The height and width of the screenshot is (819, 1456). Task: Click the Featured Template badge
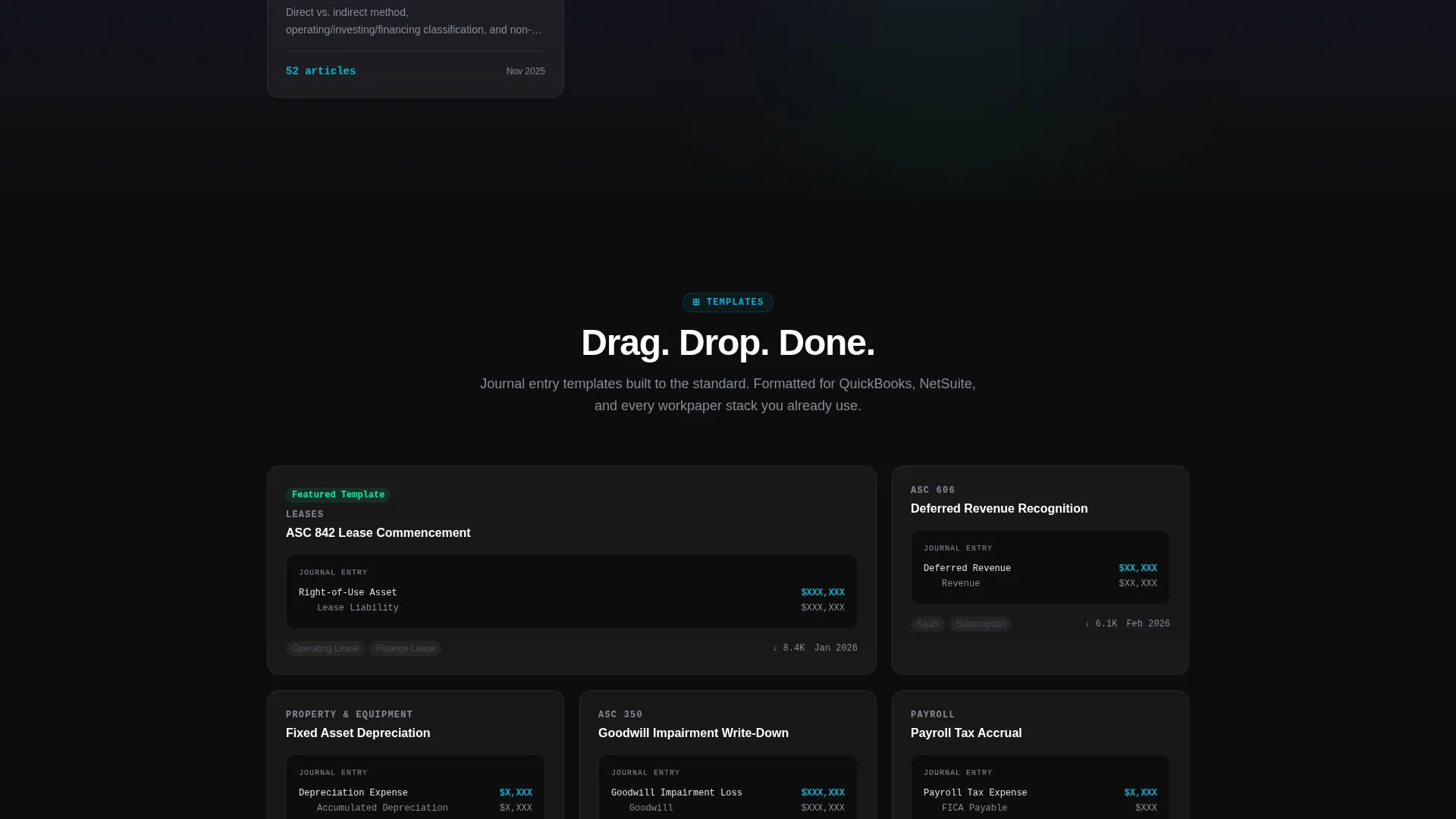pyautogui.click(x=338, y=495)
